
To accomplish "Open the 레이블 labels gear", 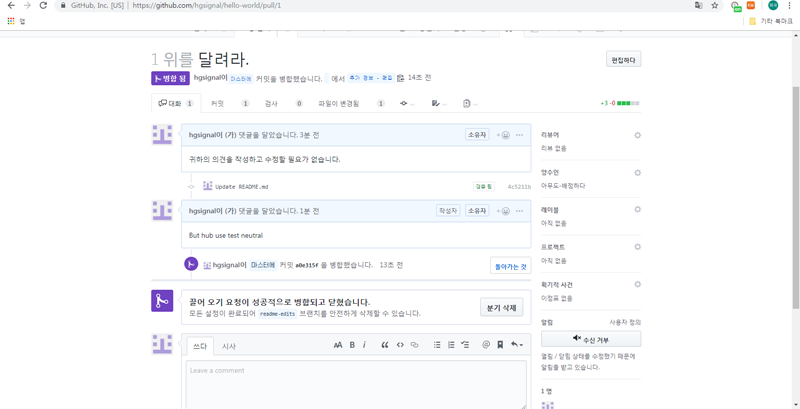I will [637, 210].
